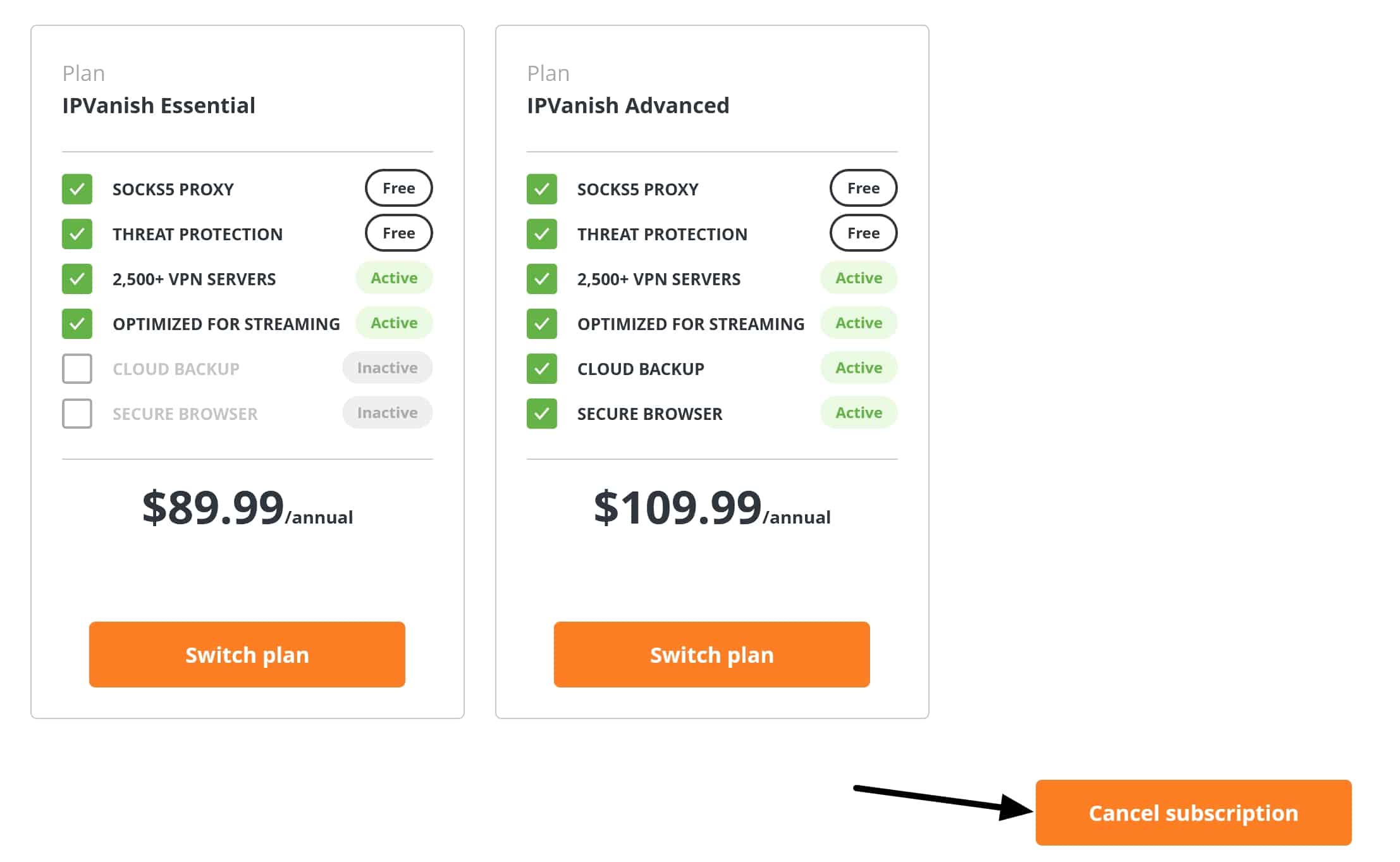
Task: Select the $109.99 annual price text
Action: pos(712,508)
